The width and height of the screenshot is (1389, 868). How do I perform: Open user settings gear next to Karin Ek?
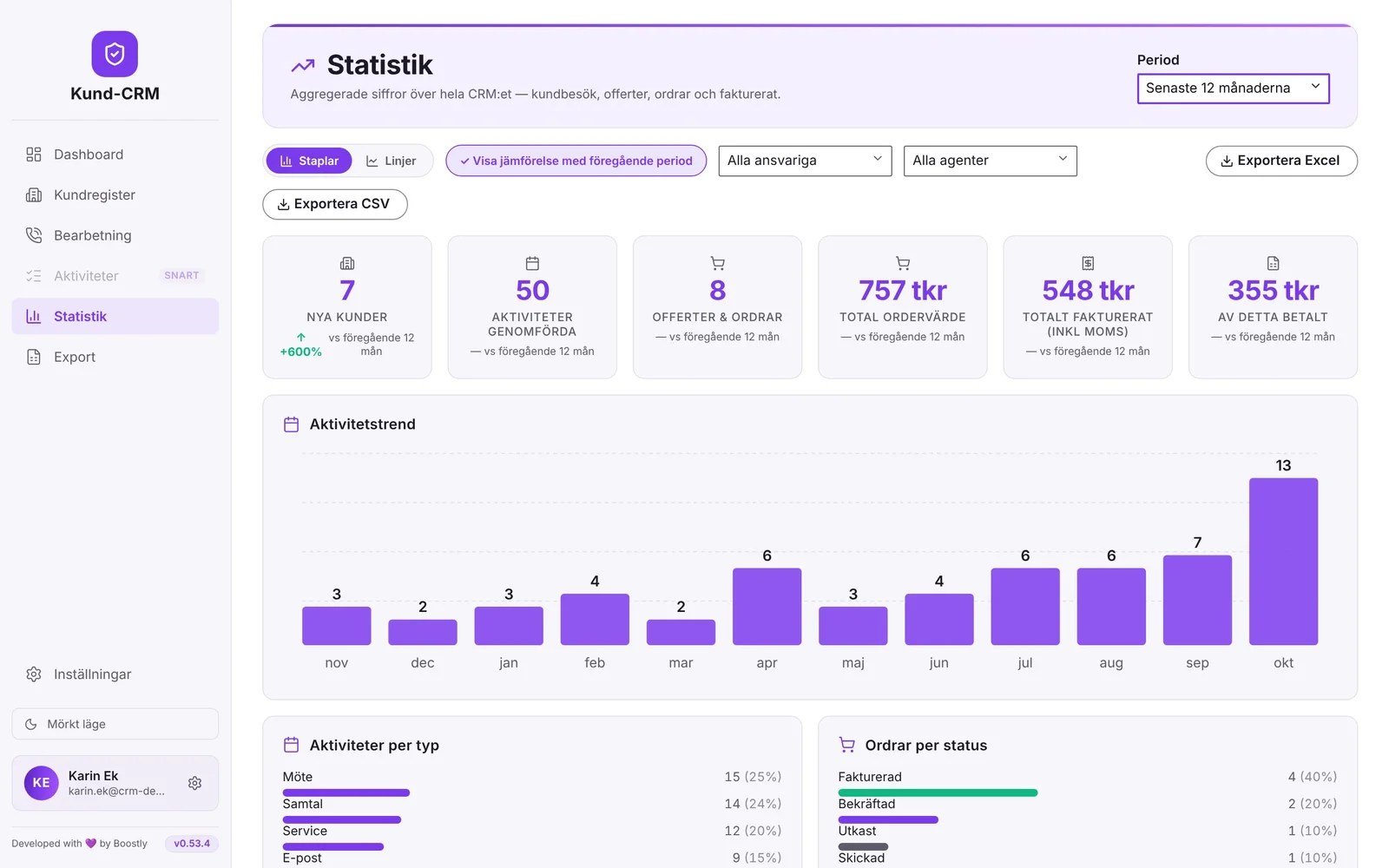tap(195, 783)
